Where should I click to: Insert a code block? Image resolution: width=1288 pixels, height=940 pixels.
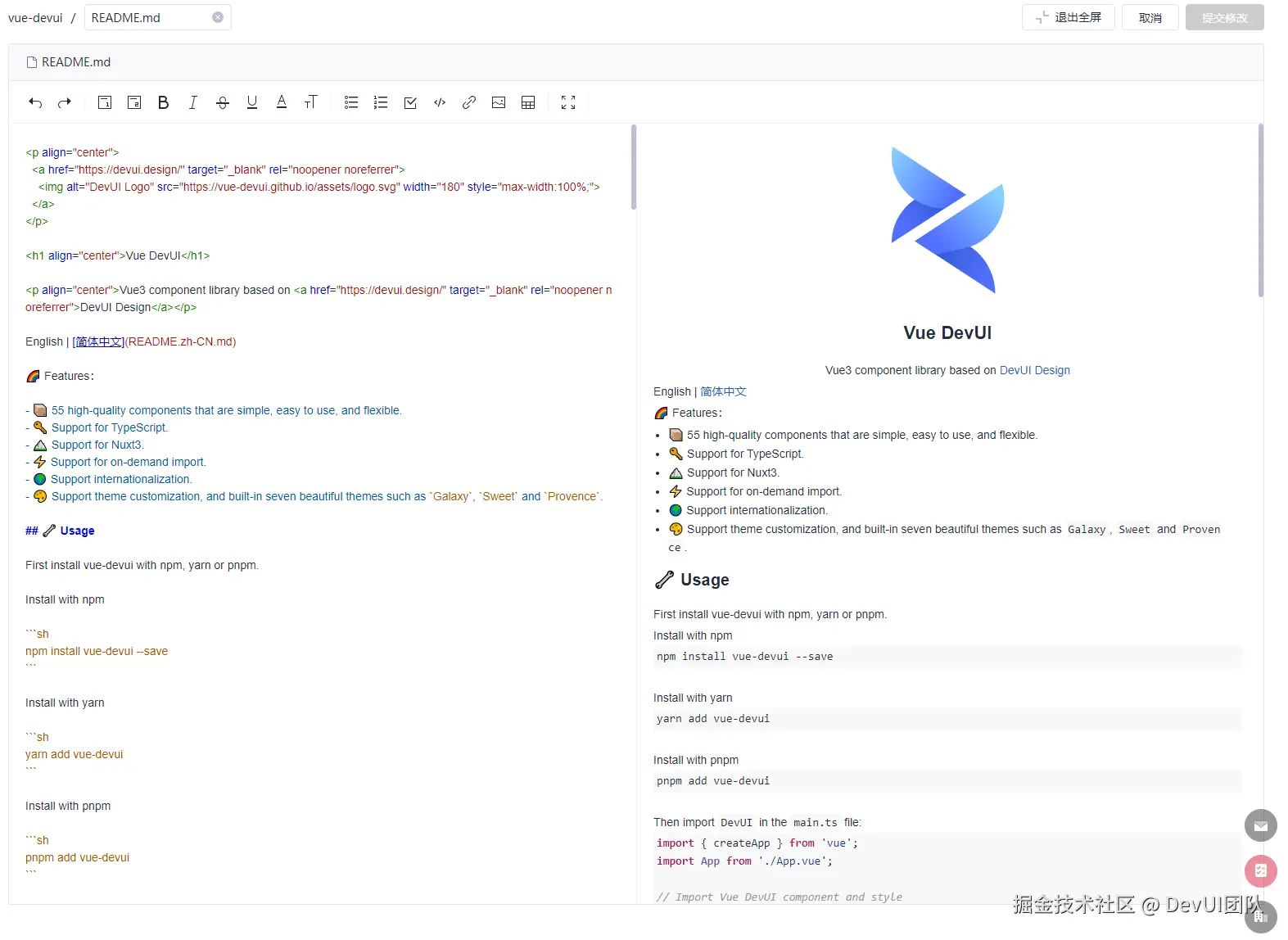click(x=440, y=102)
